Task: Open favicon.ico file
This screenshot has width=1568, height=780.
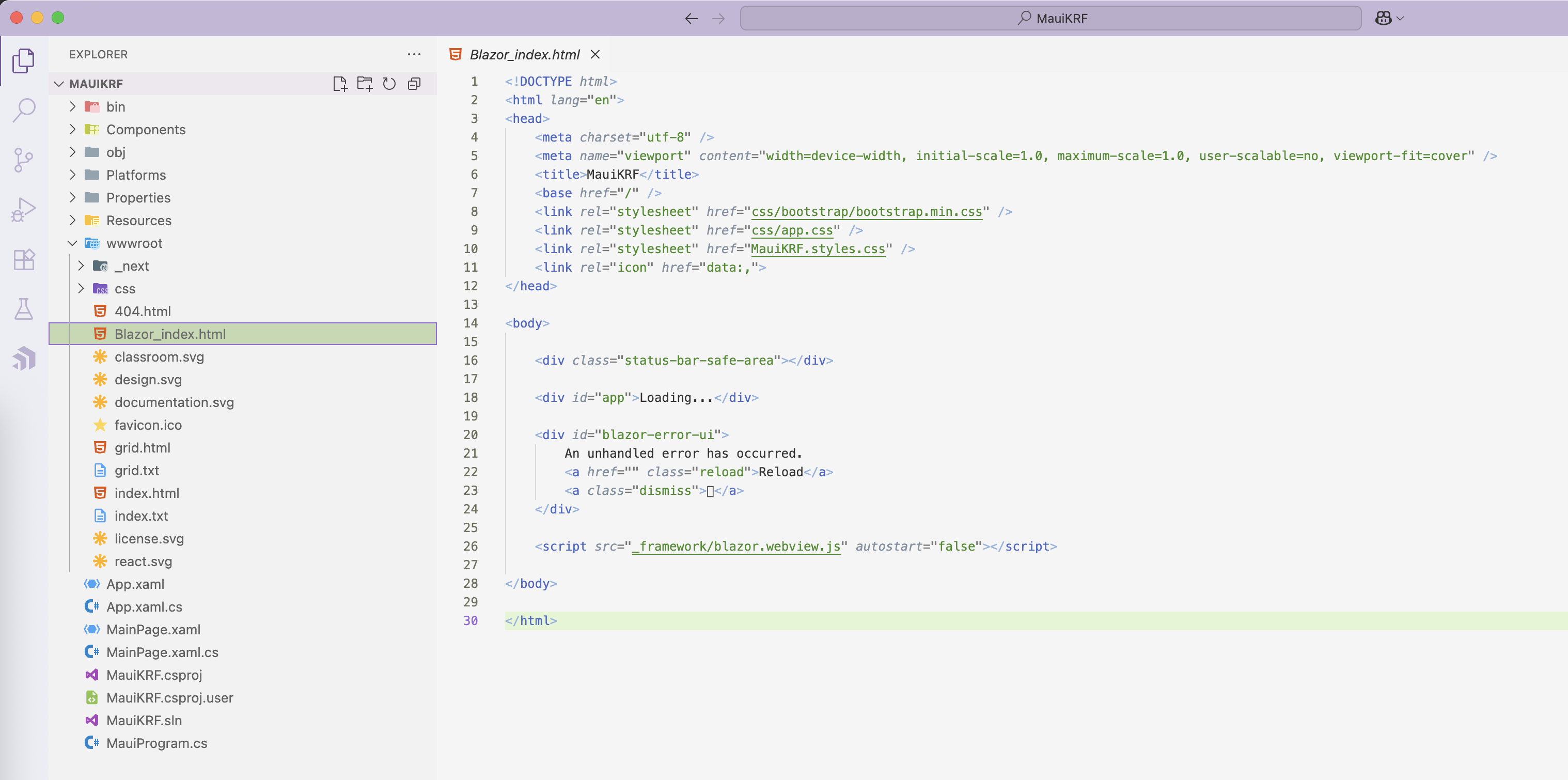Action: click(x=243, y=425)
